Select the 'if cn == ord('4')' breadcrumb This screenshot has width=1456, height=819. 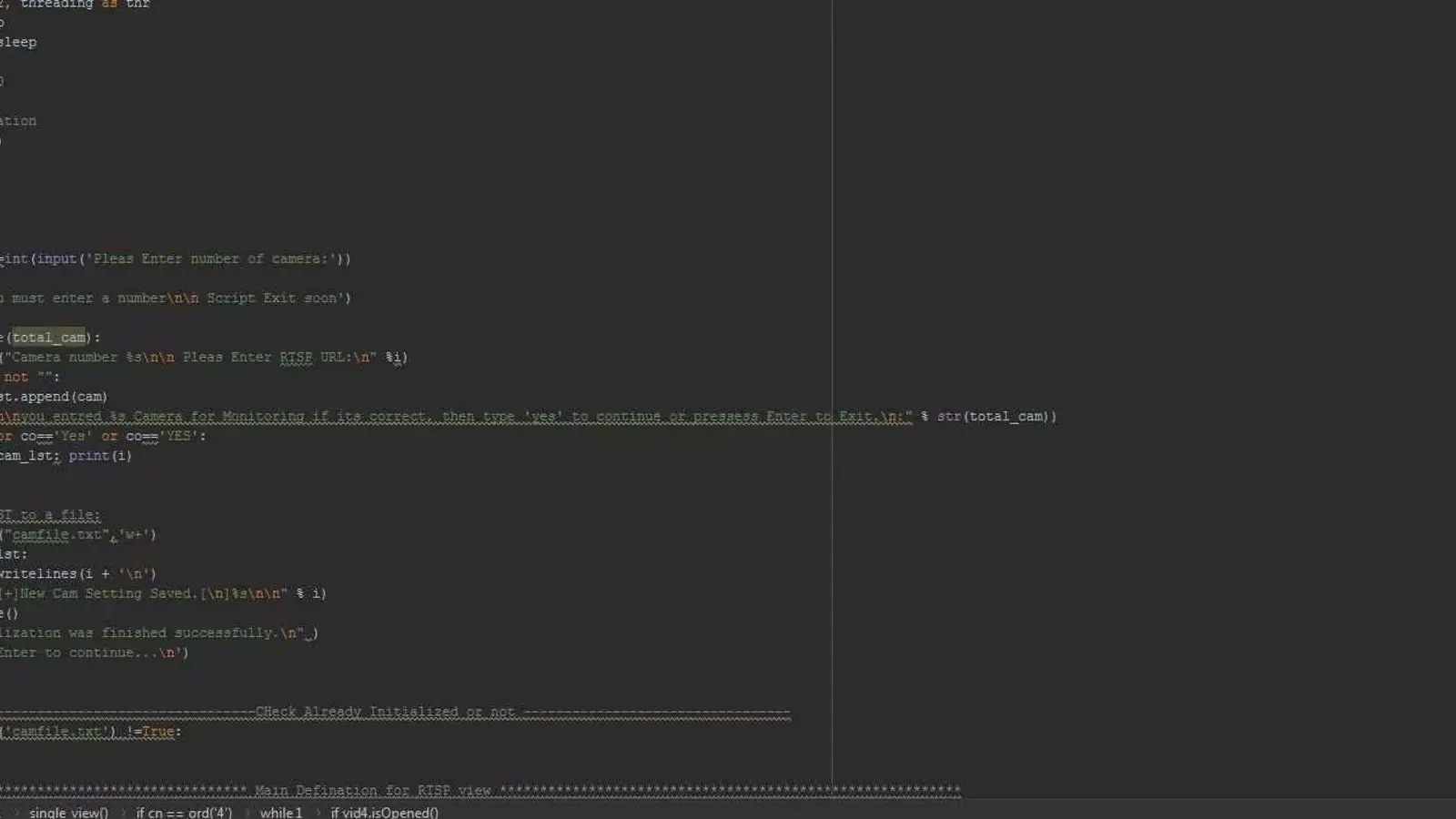point(184,813)
